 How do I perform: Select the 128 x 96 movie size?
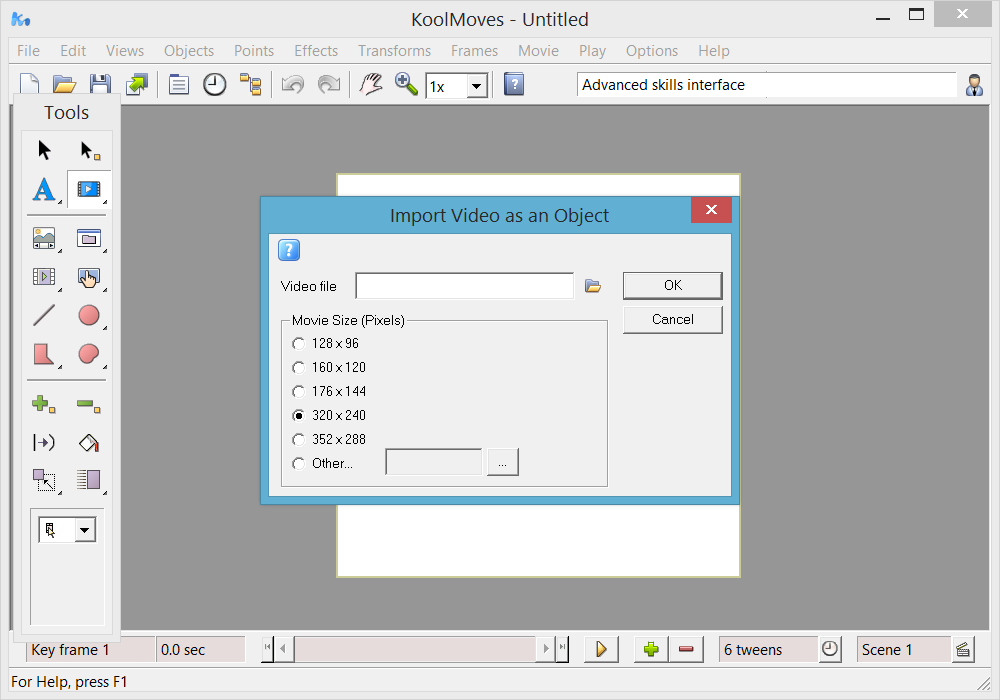[x=325, y=344]
